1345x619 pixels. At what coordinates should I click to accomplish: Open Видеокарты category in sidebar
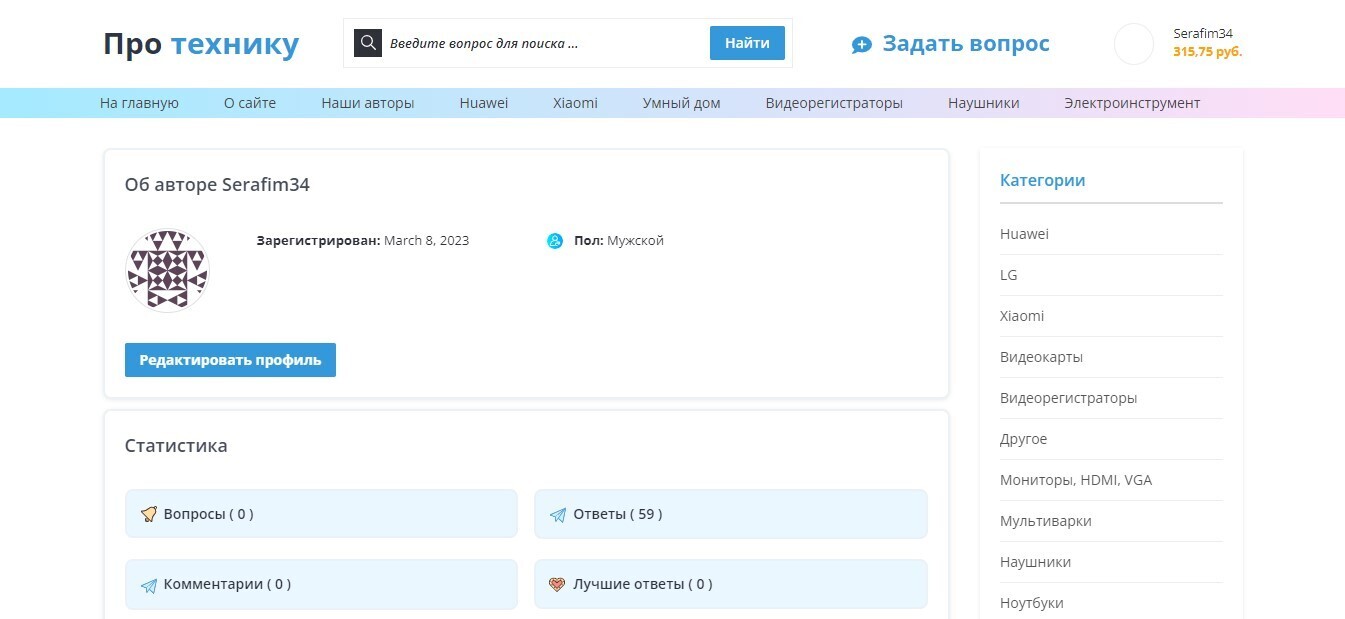[x=1041, y=357]
